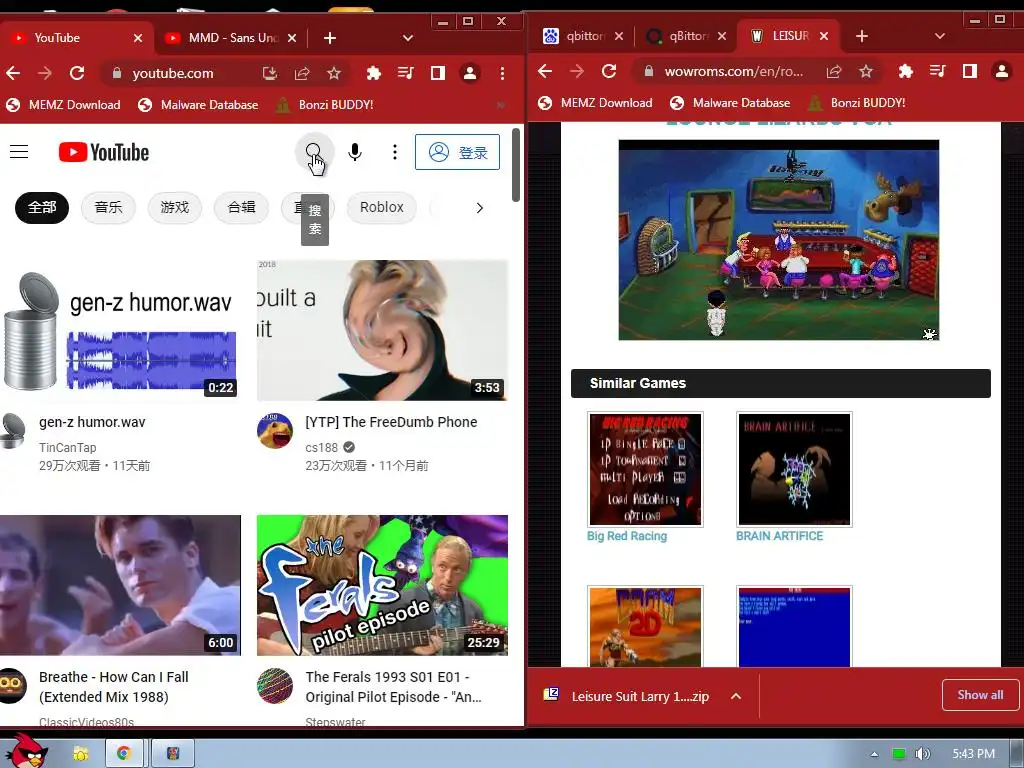Click Bonzi BUDDY! bookmark in YouTube window
Screen dimensions: 1024x768
325,104
